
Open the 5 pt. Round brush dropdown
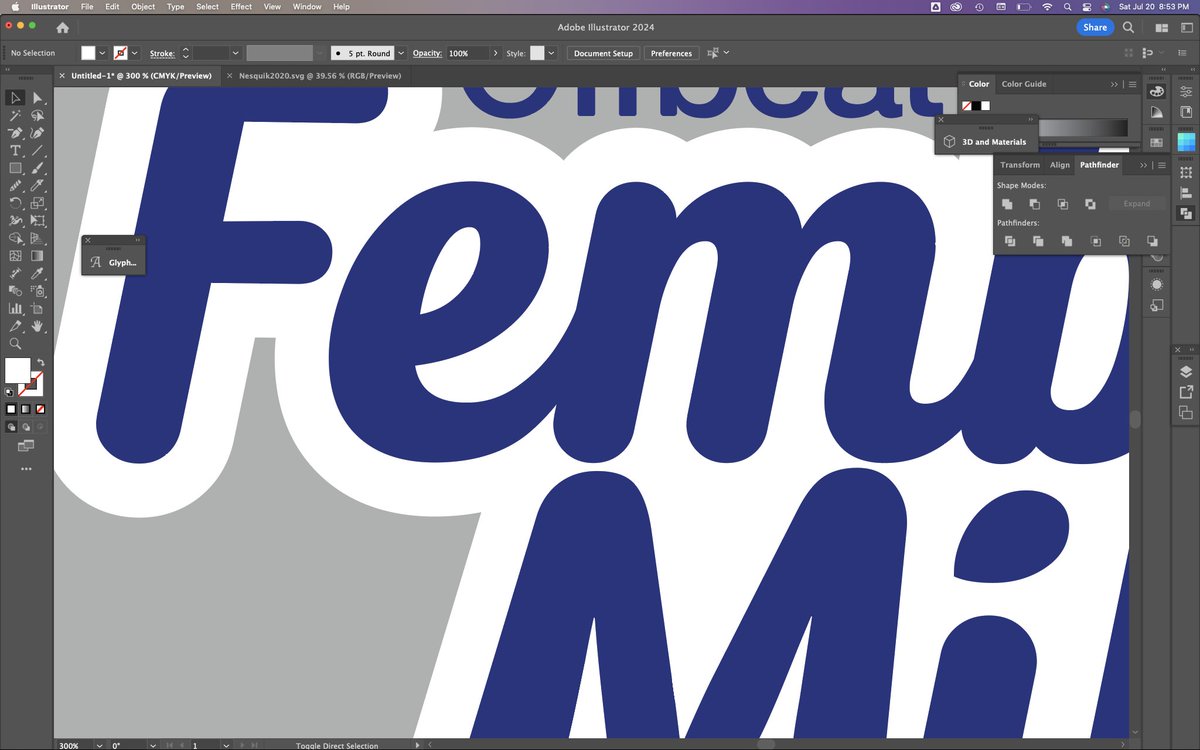(401, 53)
